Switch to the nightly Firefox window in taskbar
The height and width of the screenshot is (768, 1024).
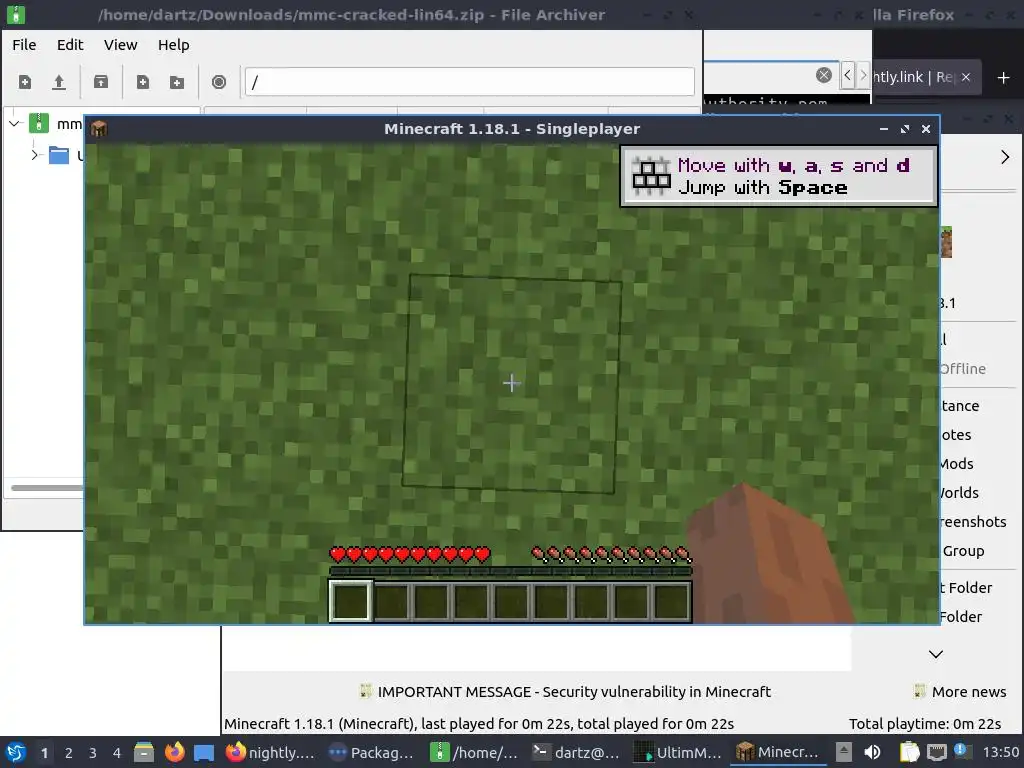pos(270,752)
